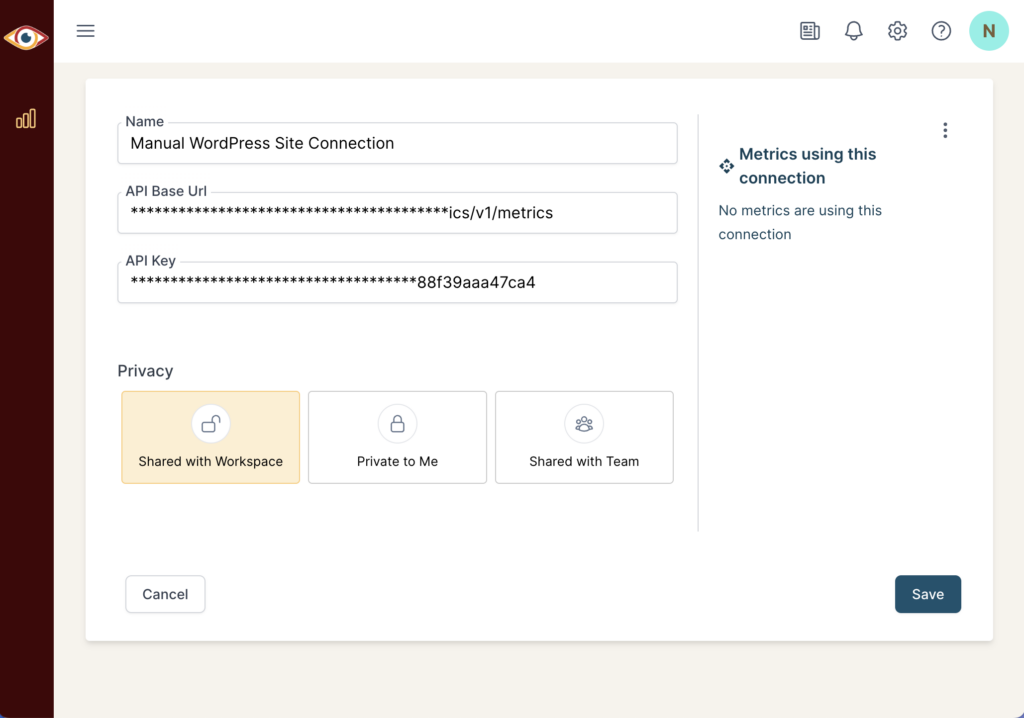The height and width of the screenshot is (718, 1024).
Task: Toggle the hamburger menu
Action: tap(86, 31)
